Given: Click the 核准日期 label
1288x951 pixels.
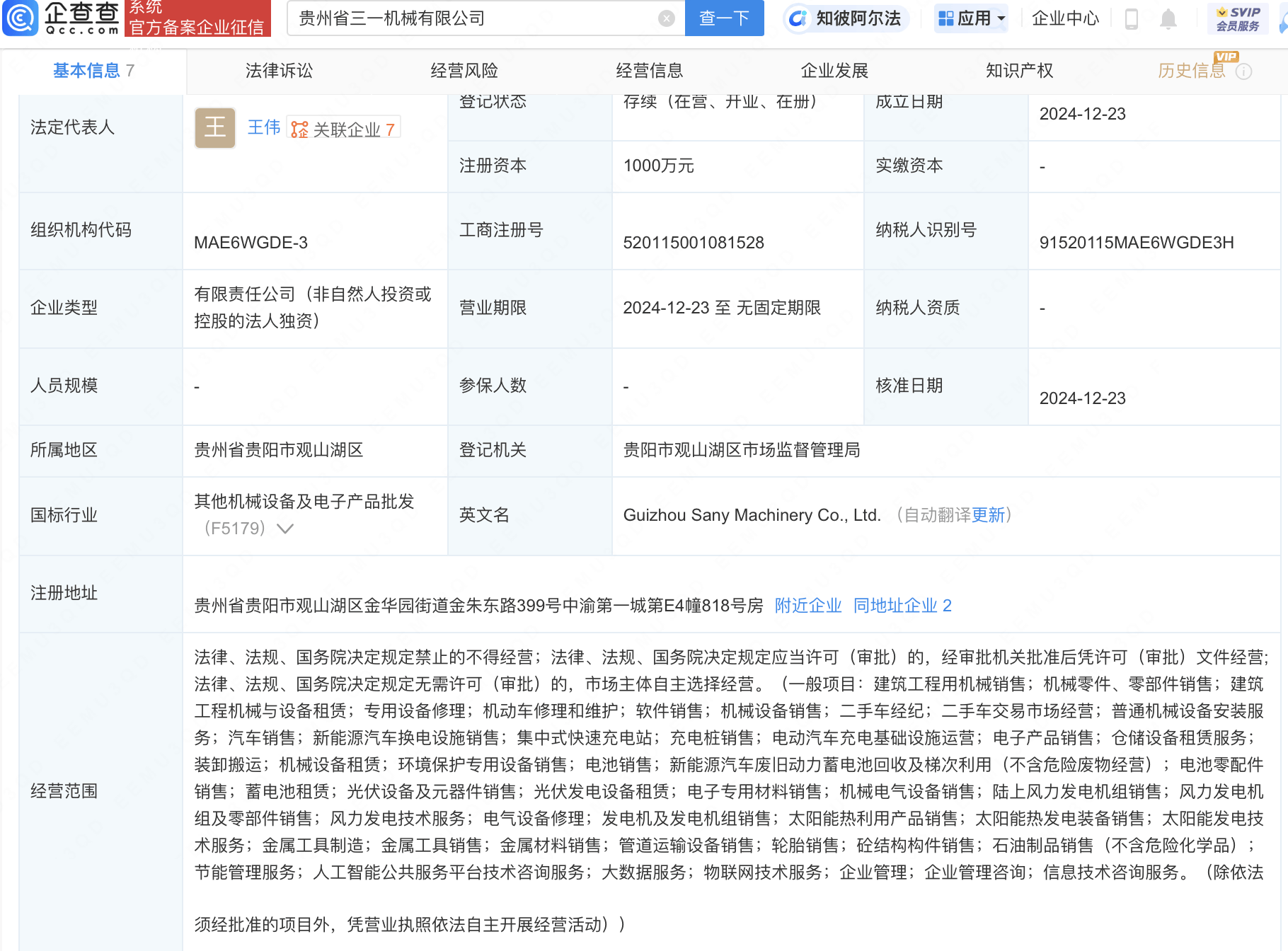Looking at the screenshot, I should tap(909, 386).
